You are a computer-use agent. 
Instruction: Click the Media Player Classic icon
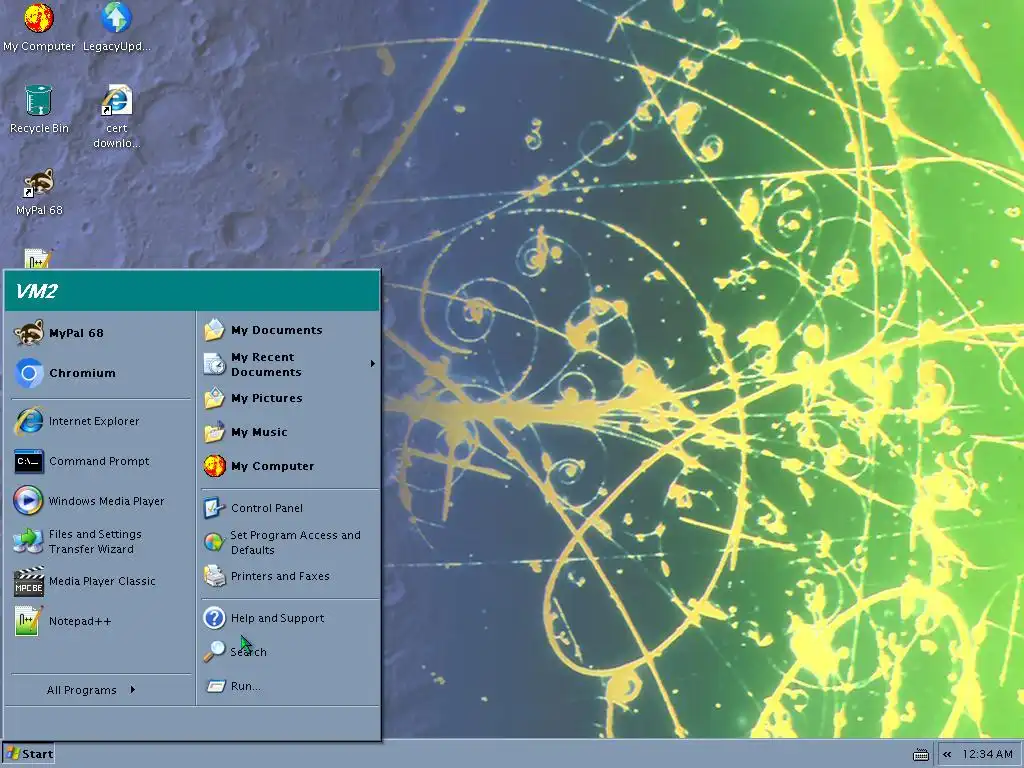coord(29,581)
